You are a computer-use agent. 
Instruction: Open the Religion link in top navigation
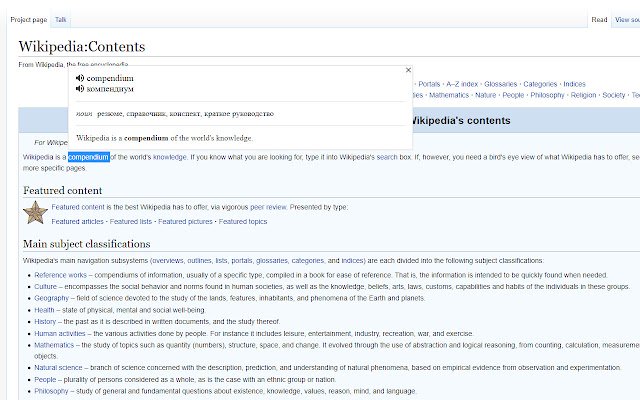[x=583, y=95]
